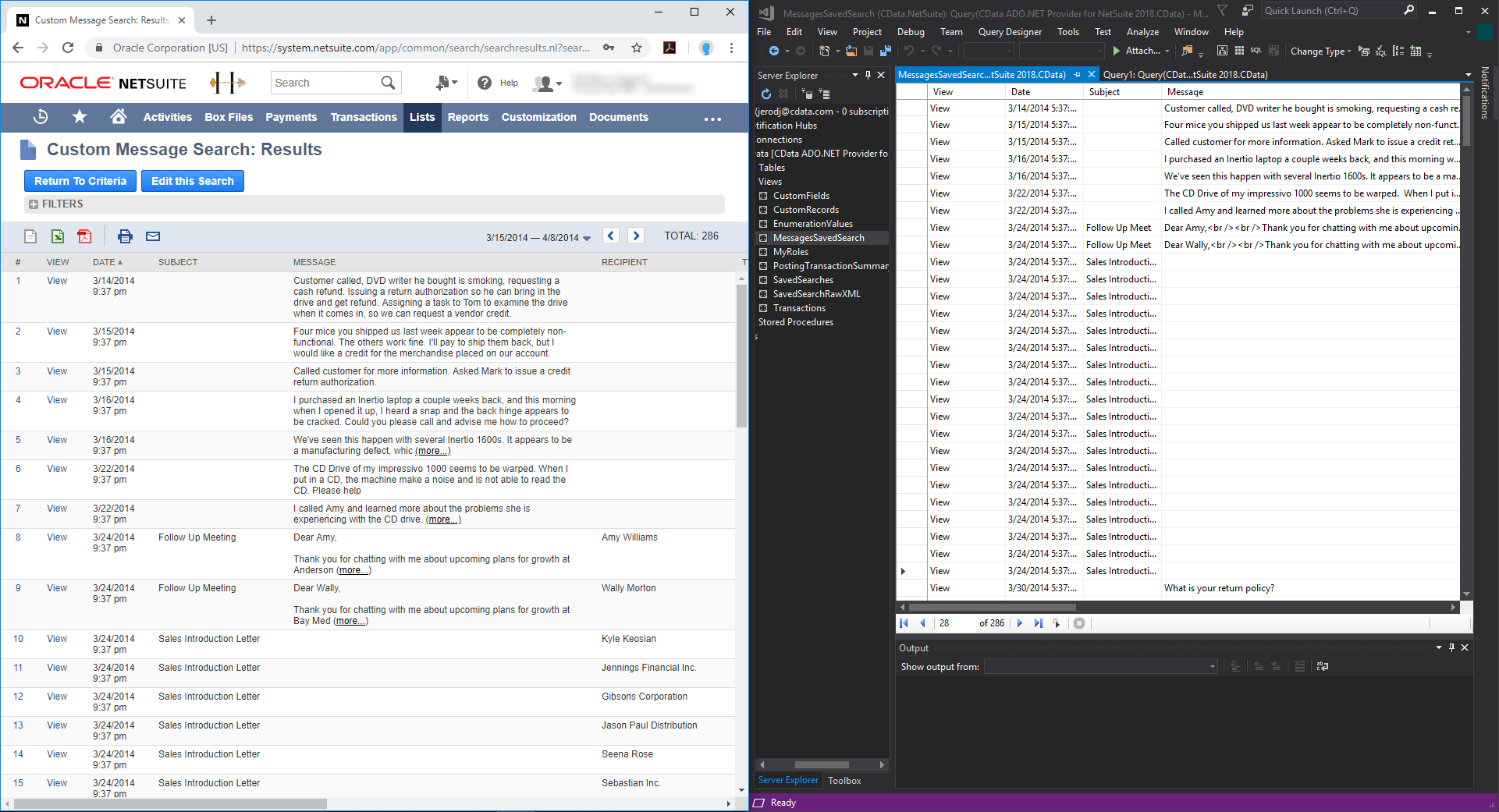Viewport: 1499px width, 812px height.
Task: Pin the Server Explorer panel
Action: tap(868, 76)
